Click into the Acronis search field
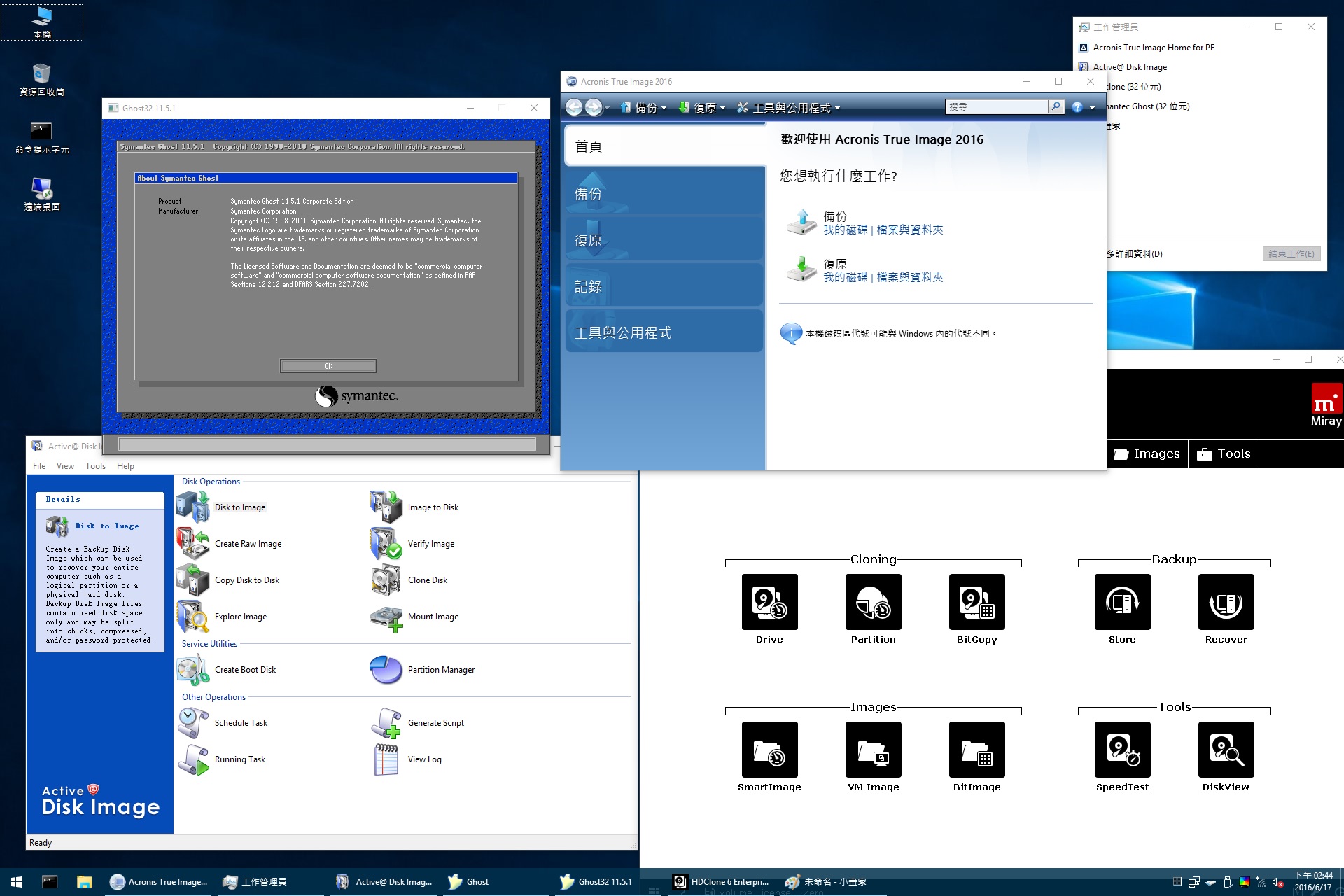The height and width of the screenshot is (896, 1344). (996, 106)
